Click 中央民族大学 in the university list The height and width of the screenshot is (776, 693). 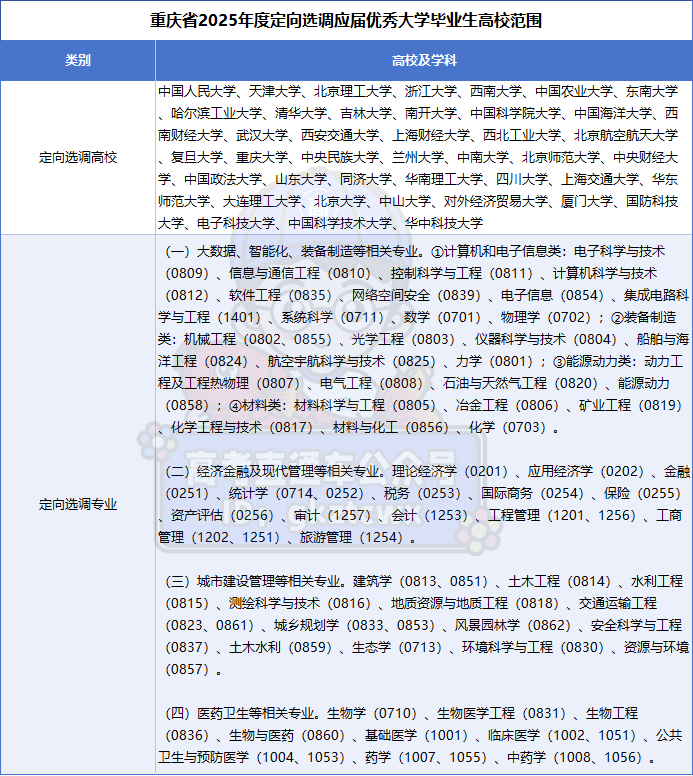click(340, 157)
